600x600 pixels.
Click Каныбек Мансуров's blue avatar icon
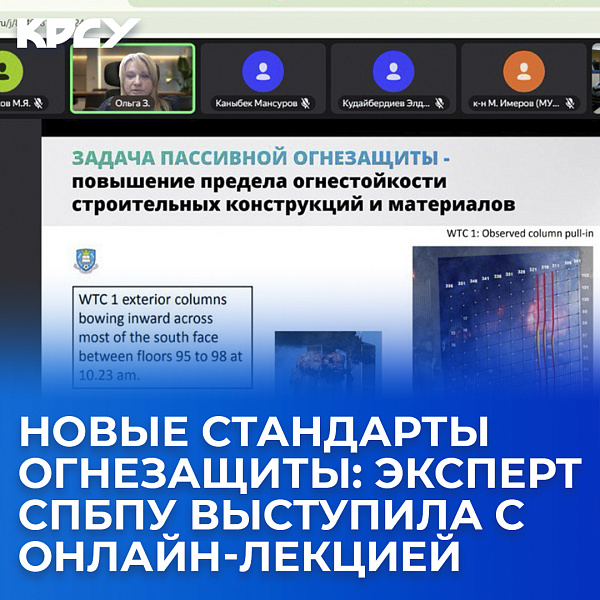263,71
